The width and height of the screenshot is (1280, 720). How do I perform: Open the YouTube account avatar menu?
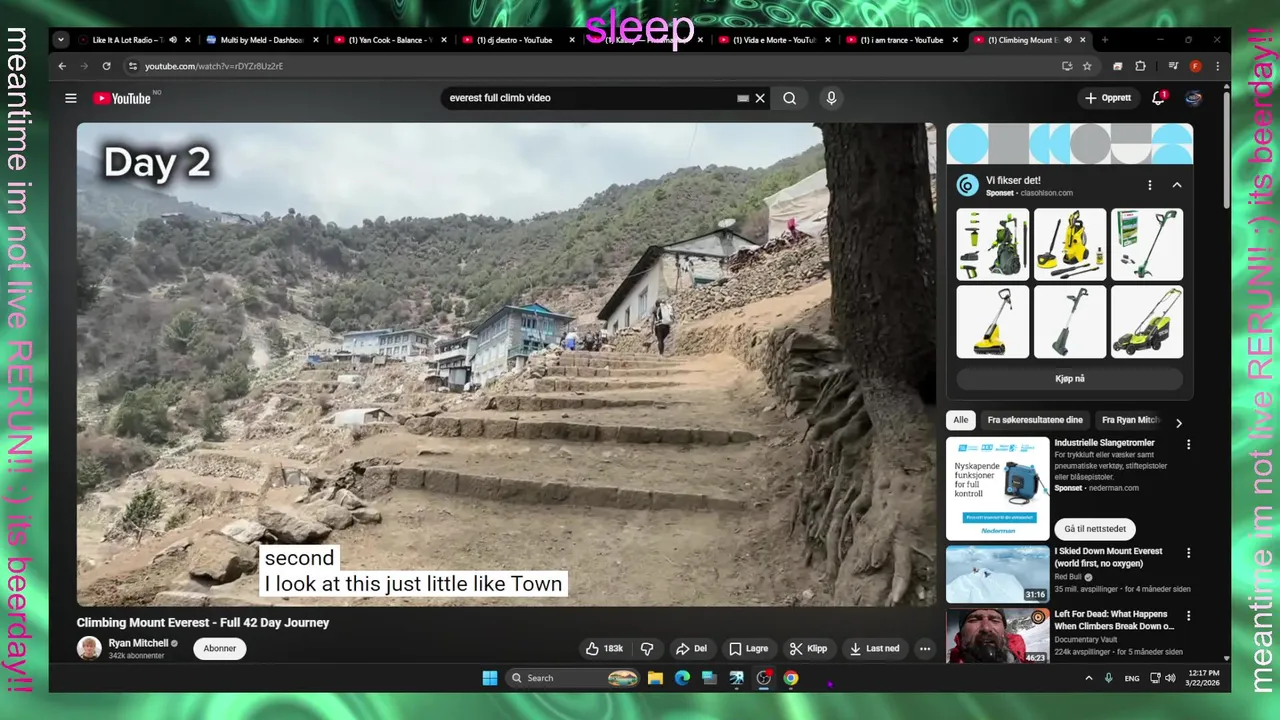(1193, 98)
